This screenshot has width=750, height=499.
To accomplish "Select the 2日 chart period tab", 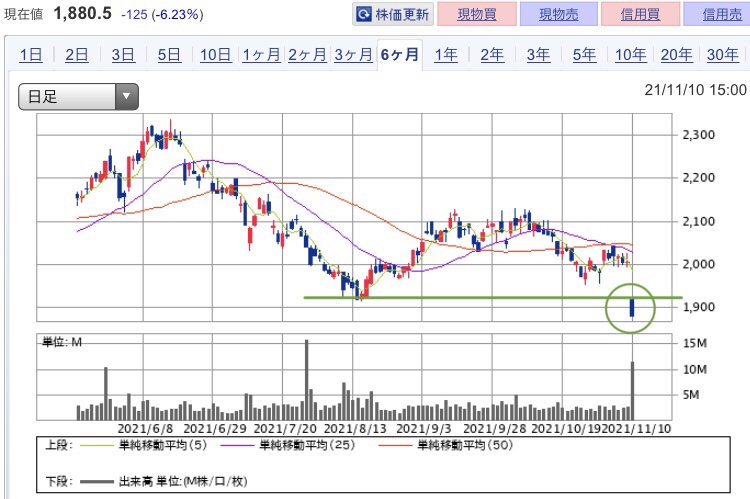I will click(x=77, y=55).
